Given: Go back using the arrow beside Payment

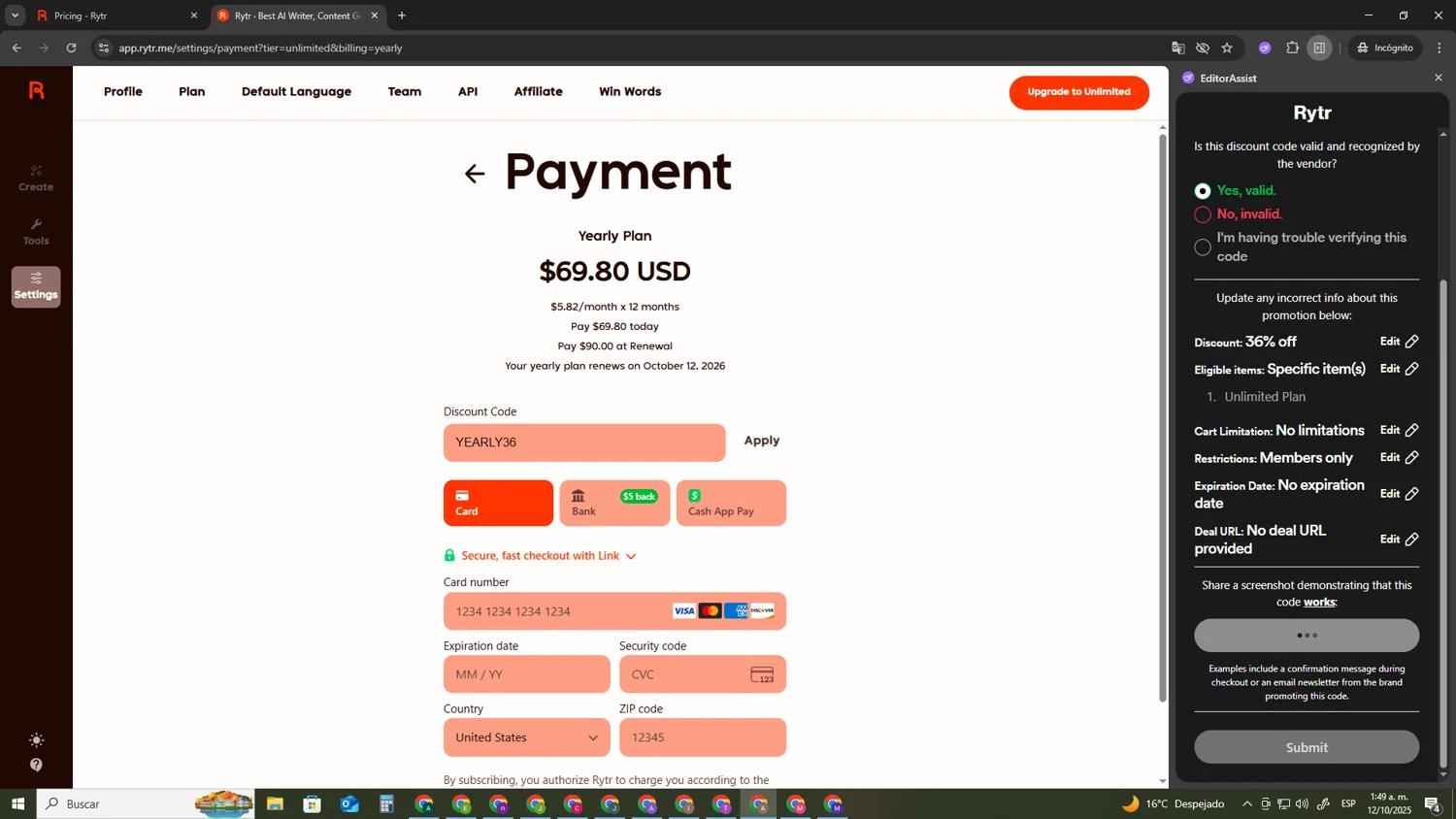Looking at the screenshot, I should click(474, 174).
